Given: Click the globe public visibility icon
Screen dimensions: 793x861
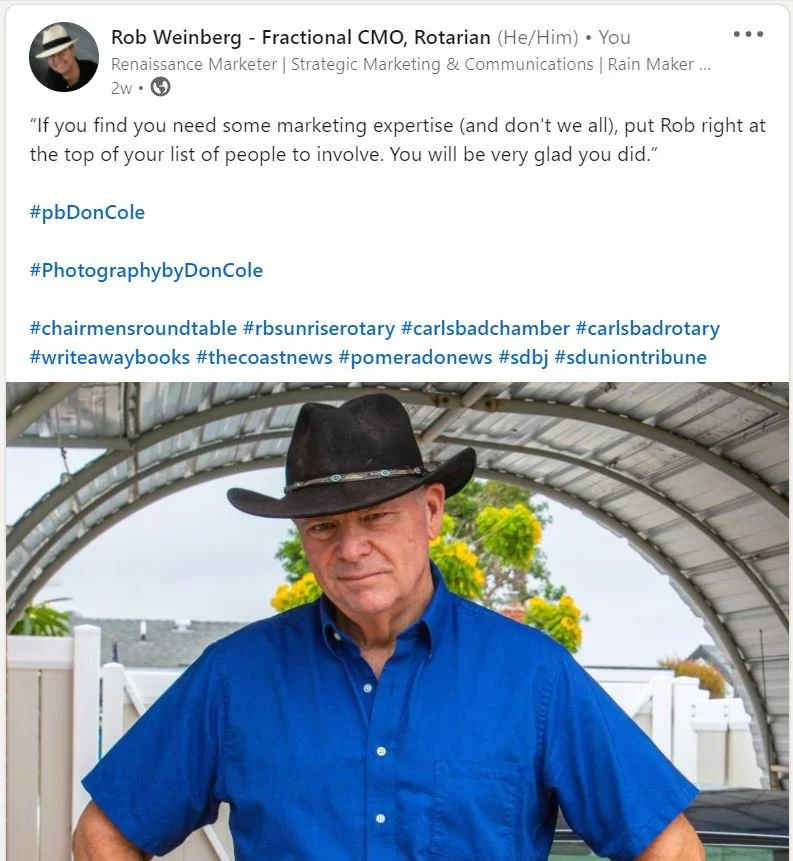Looking at the screenshot, I should [x=160, y=87].
